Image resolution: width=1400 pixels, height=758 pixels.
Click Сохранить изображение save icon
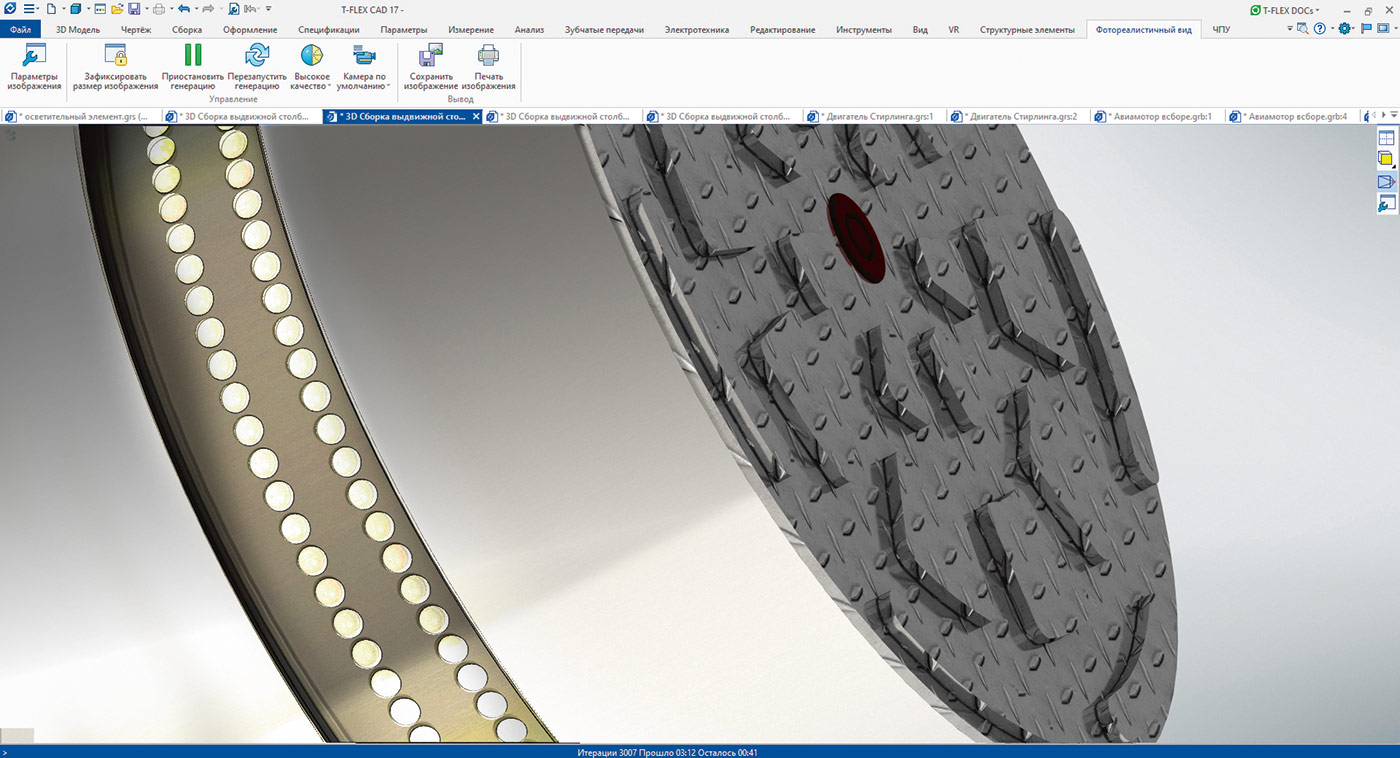[431, 55]
